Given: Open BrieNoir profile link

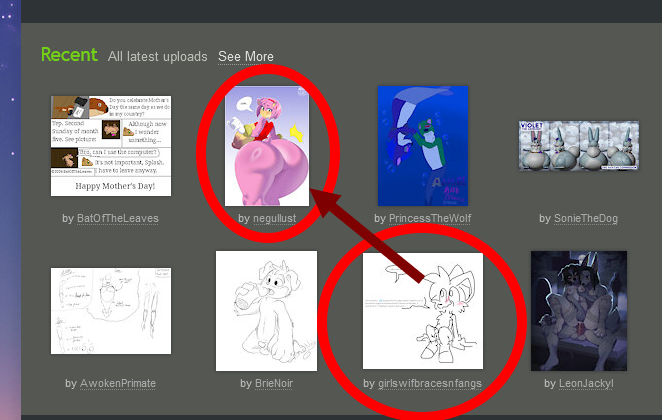Looking at the screenshot, I should (274, 383).
